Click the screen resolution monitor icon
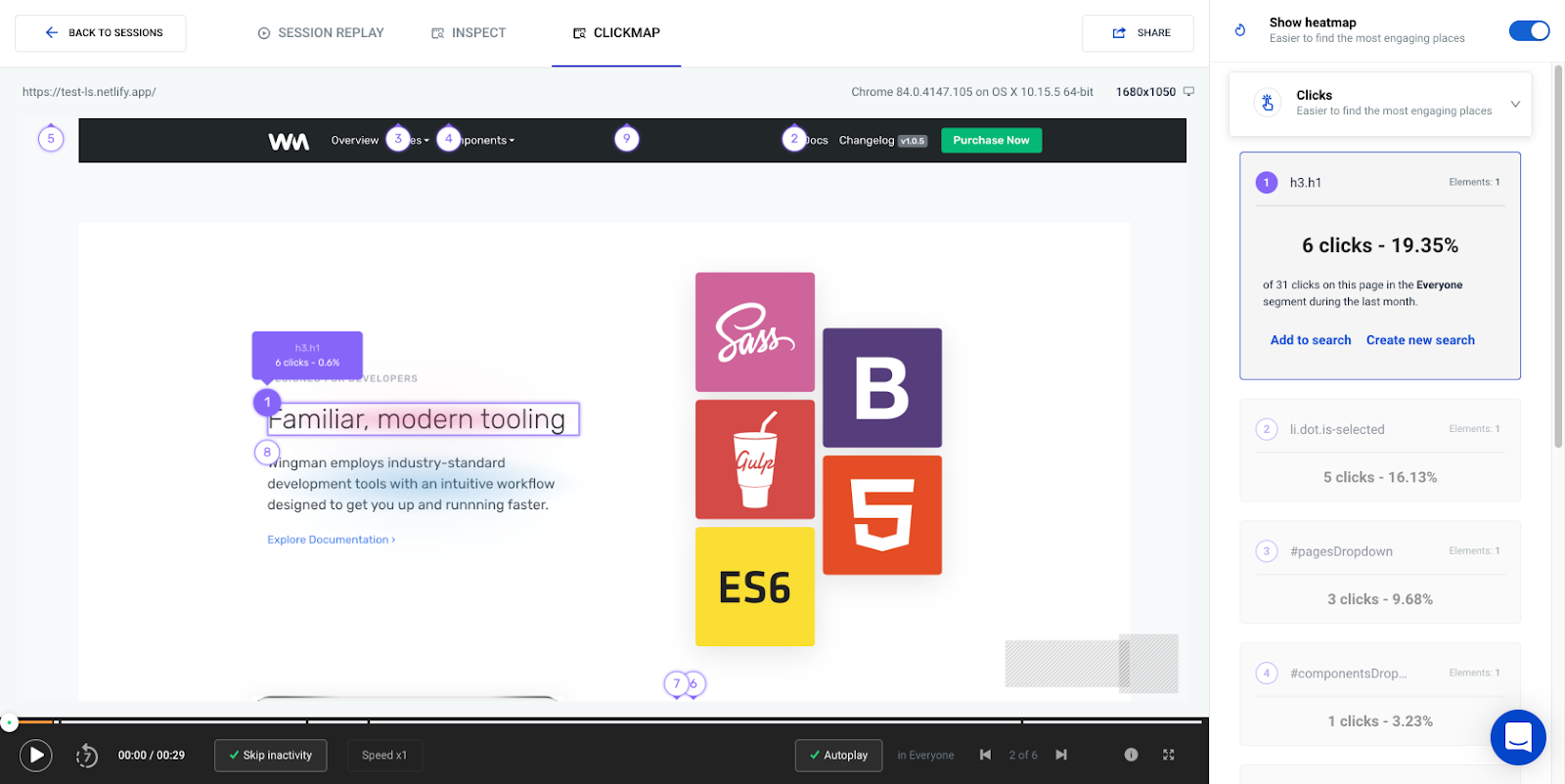Viewport: 1565px width, 784px height. pos(1188,92)
